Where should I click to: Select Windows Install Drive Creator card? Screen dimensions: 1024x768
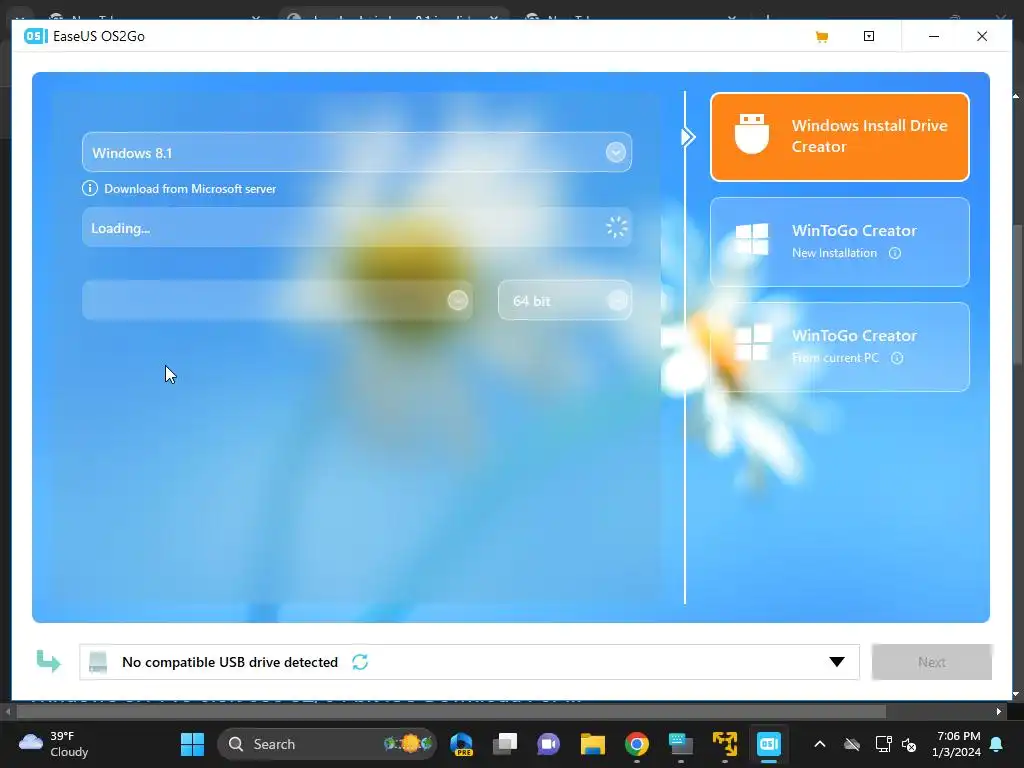pyautogui.click(x=839, y=136)
